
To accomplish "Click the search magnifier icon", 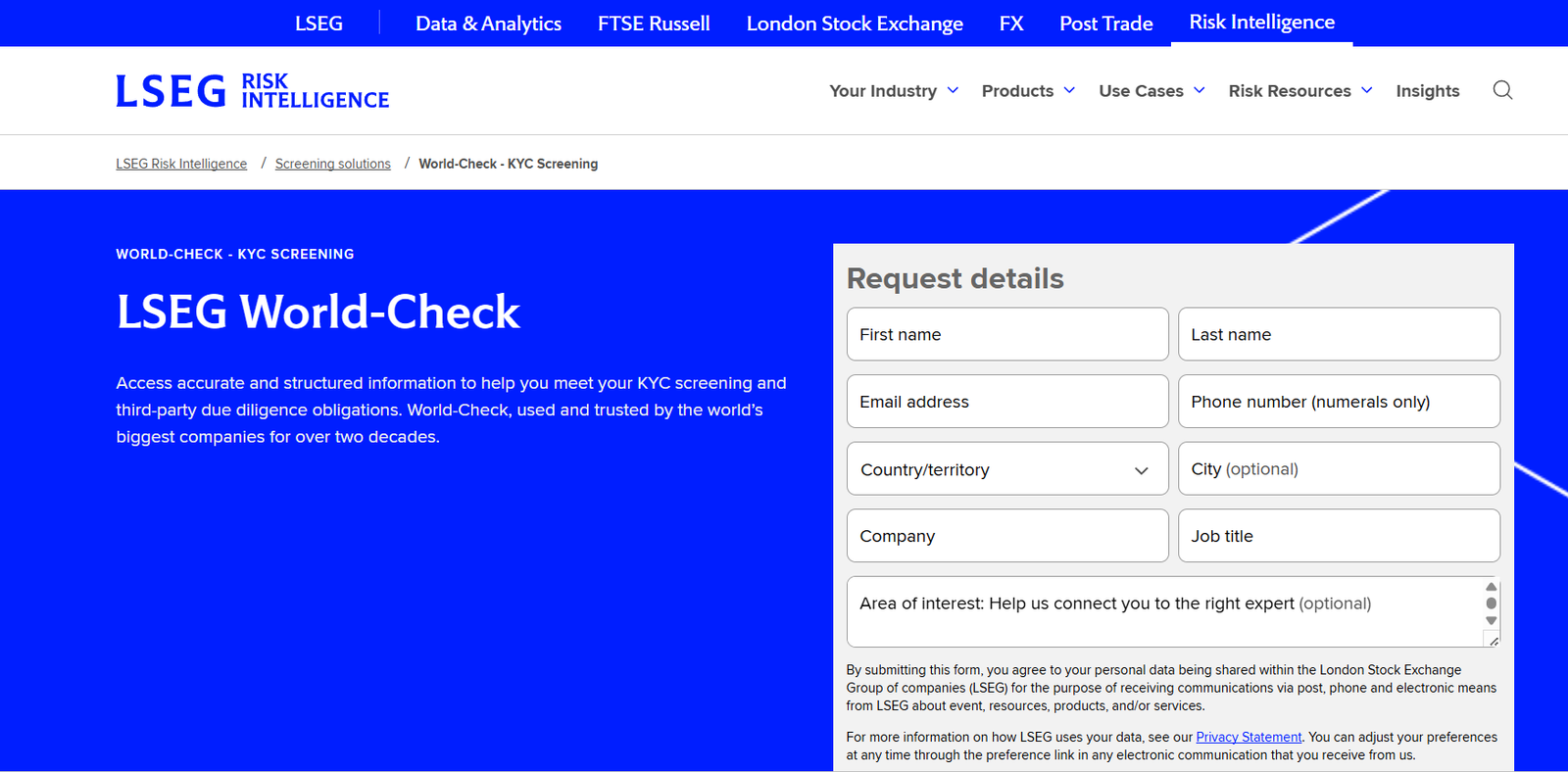I will point(1502,90).
